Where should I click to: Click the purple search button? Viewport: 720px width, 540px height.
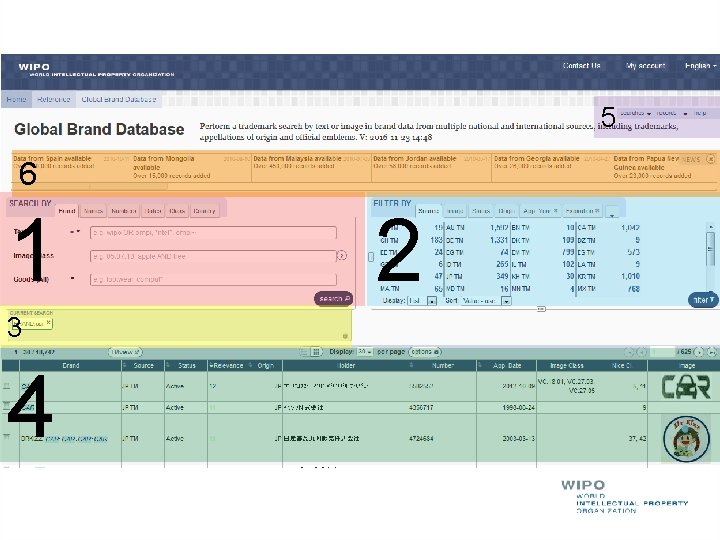[x=333, y=298]
